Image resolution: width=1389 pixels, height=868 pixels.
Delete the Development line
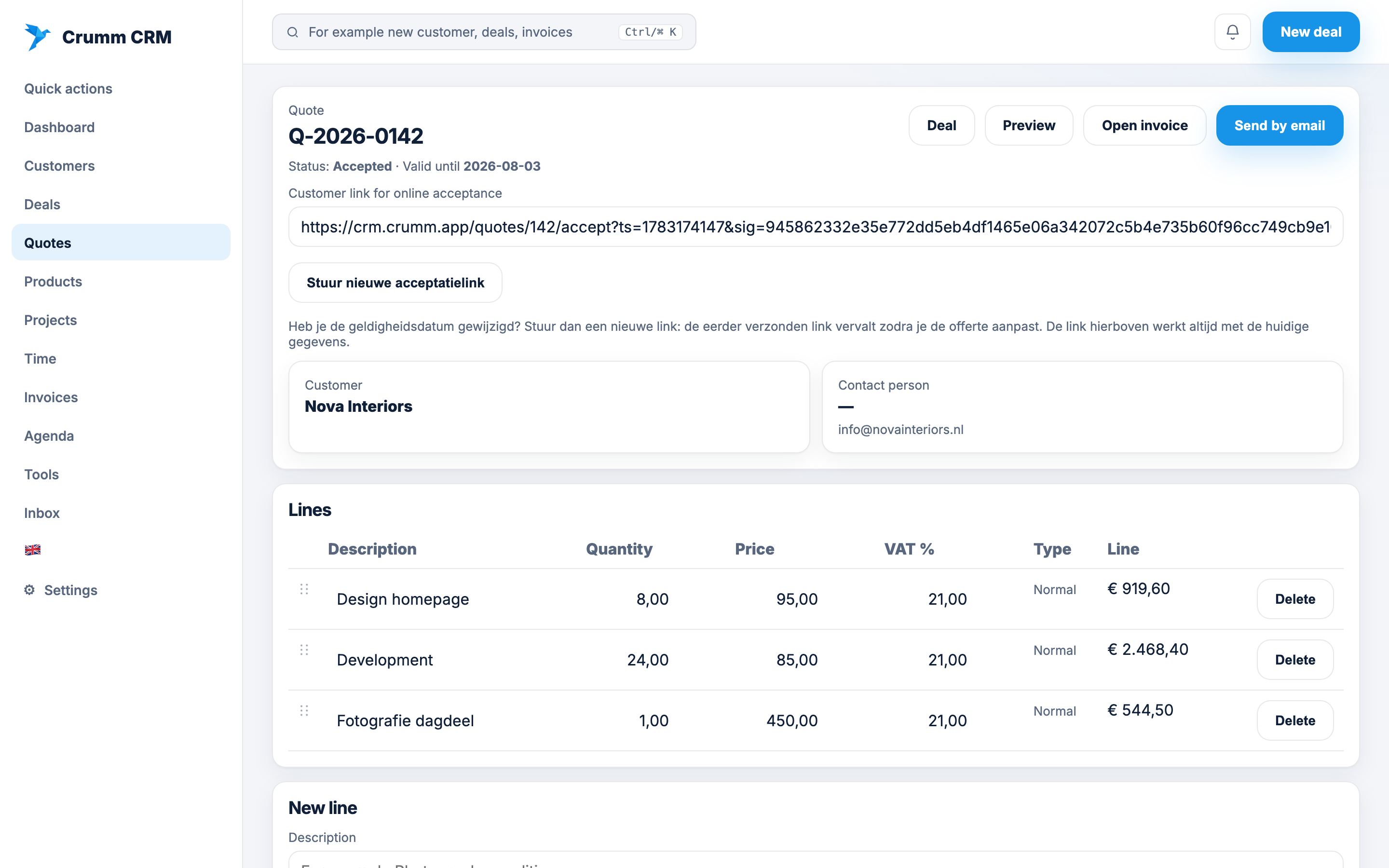(x=1295, y=660)
